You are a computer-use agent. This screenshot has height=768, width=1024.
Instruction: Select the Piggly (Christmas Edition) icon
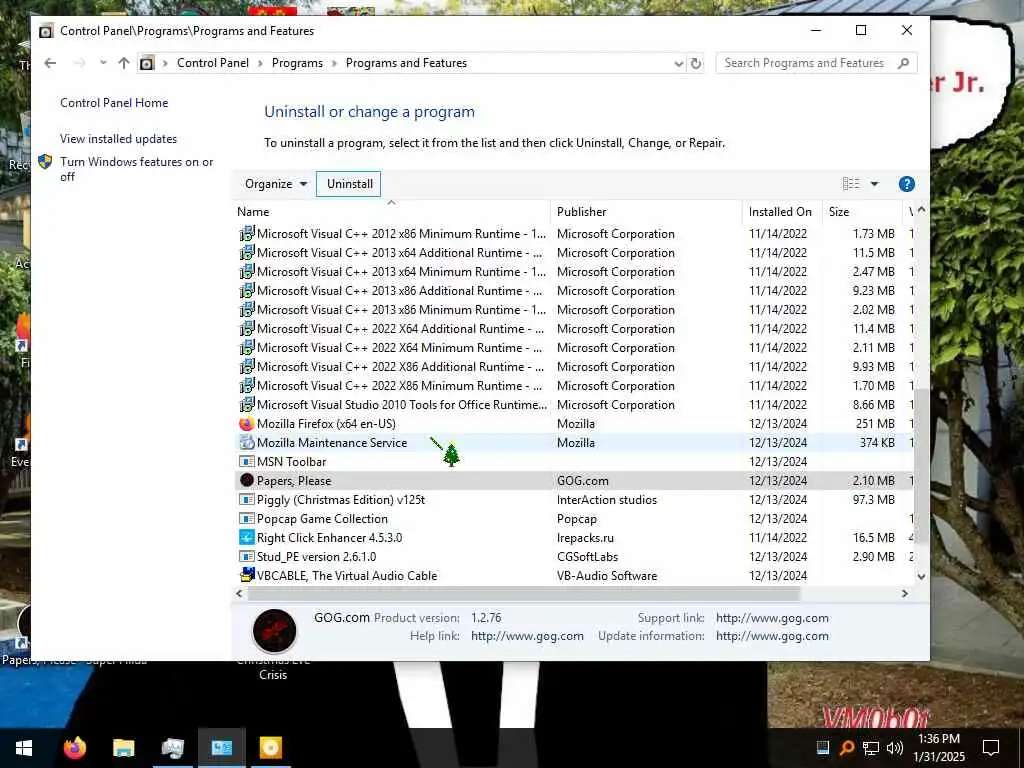pyautogui.click(x=246, y=500)
